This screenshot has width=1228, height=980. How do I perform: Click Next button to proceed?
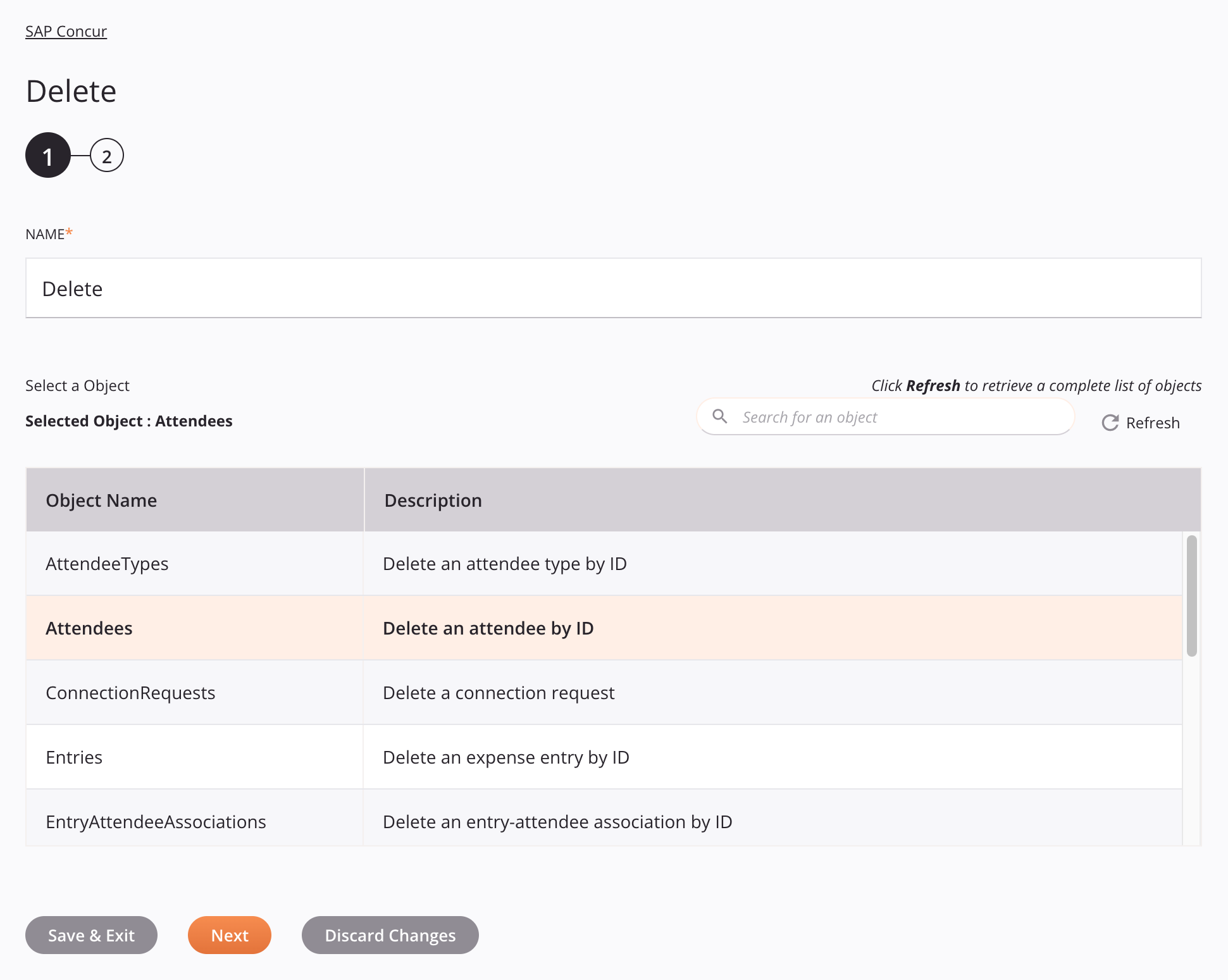(x=229, y=935)
